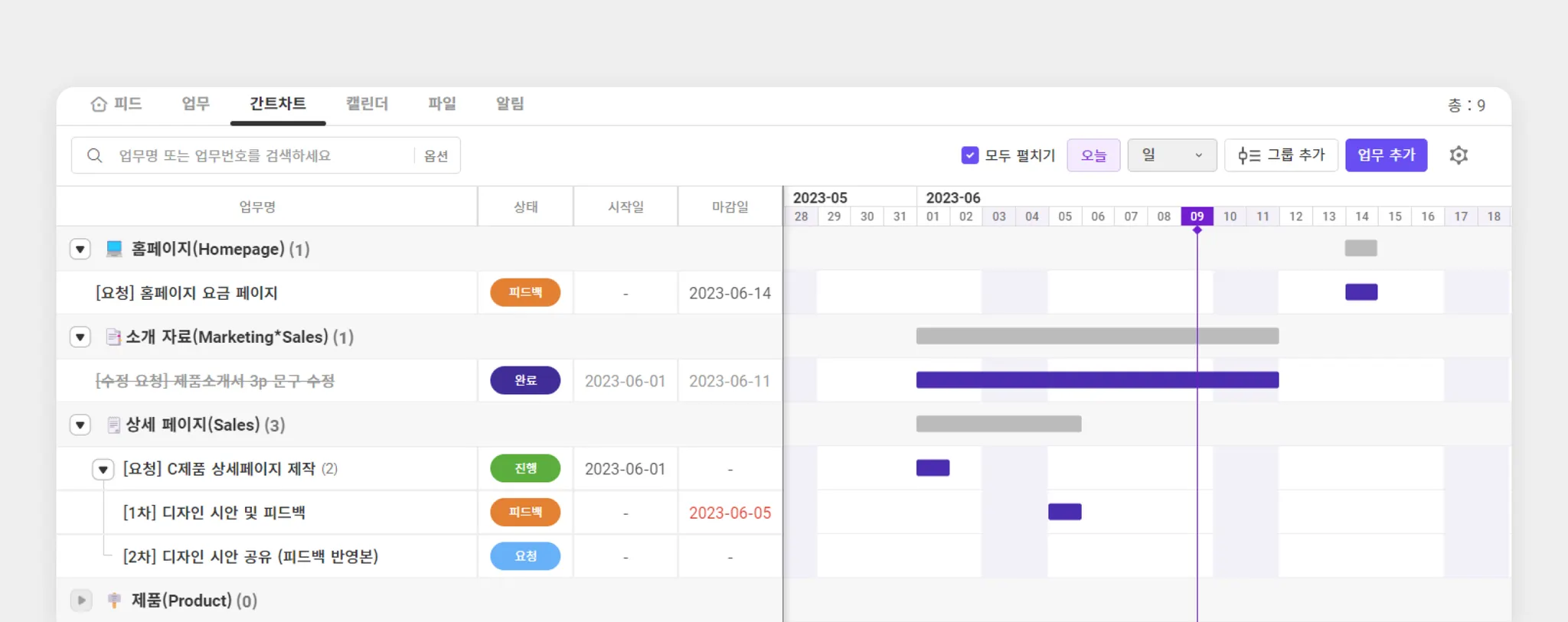Click the gray 홈페이지 group summary bar

click(x=1361, y=248)
